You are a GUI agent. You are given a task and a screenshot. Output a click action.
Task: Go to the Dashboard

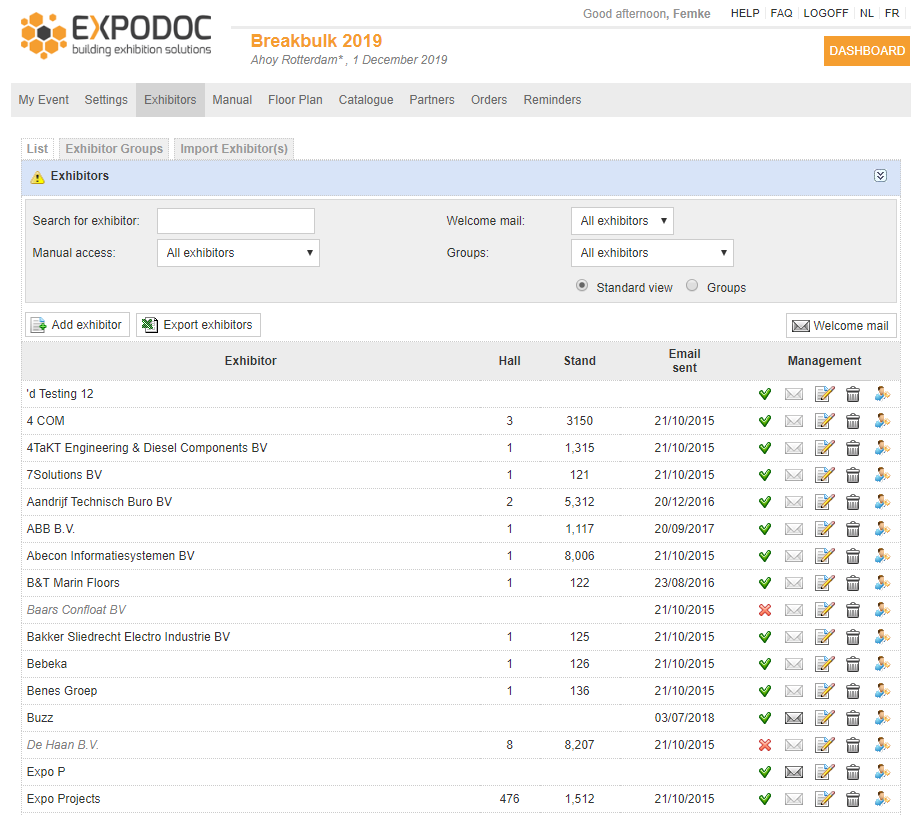click(x=866, y=51)
